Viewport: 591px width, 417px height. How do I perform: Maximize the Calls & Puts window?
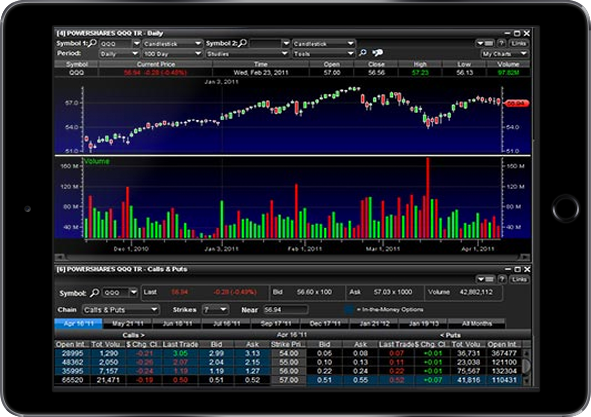(x=518, y=269)
